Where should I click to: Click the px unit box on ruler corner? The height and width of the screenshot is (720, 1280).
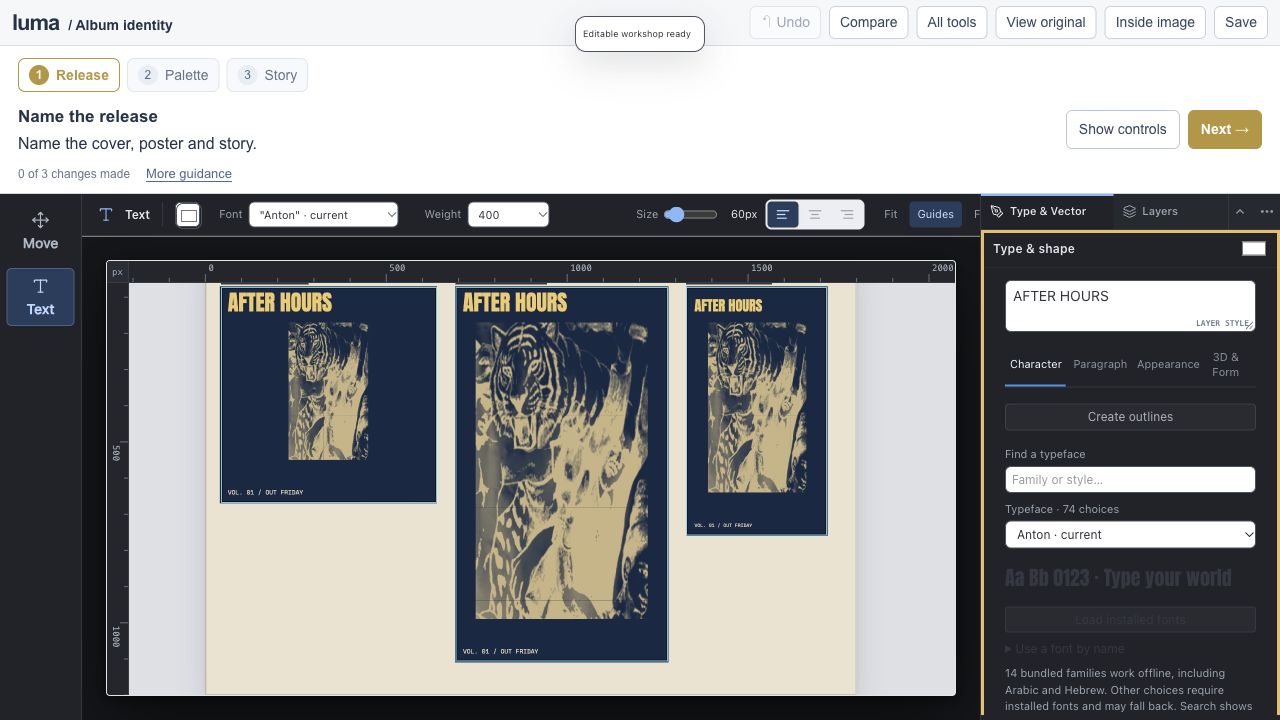[x=117, y=272]
